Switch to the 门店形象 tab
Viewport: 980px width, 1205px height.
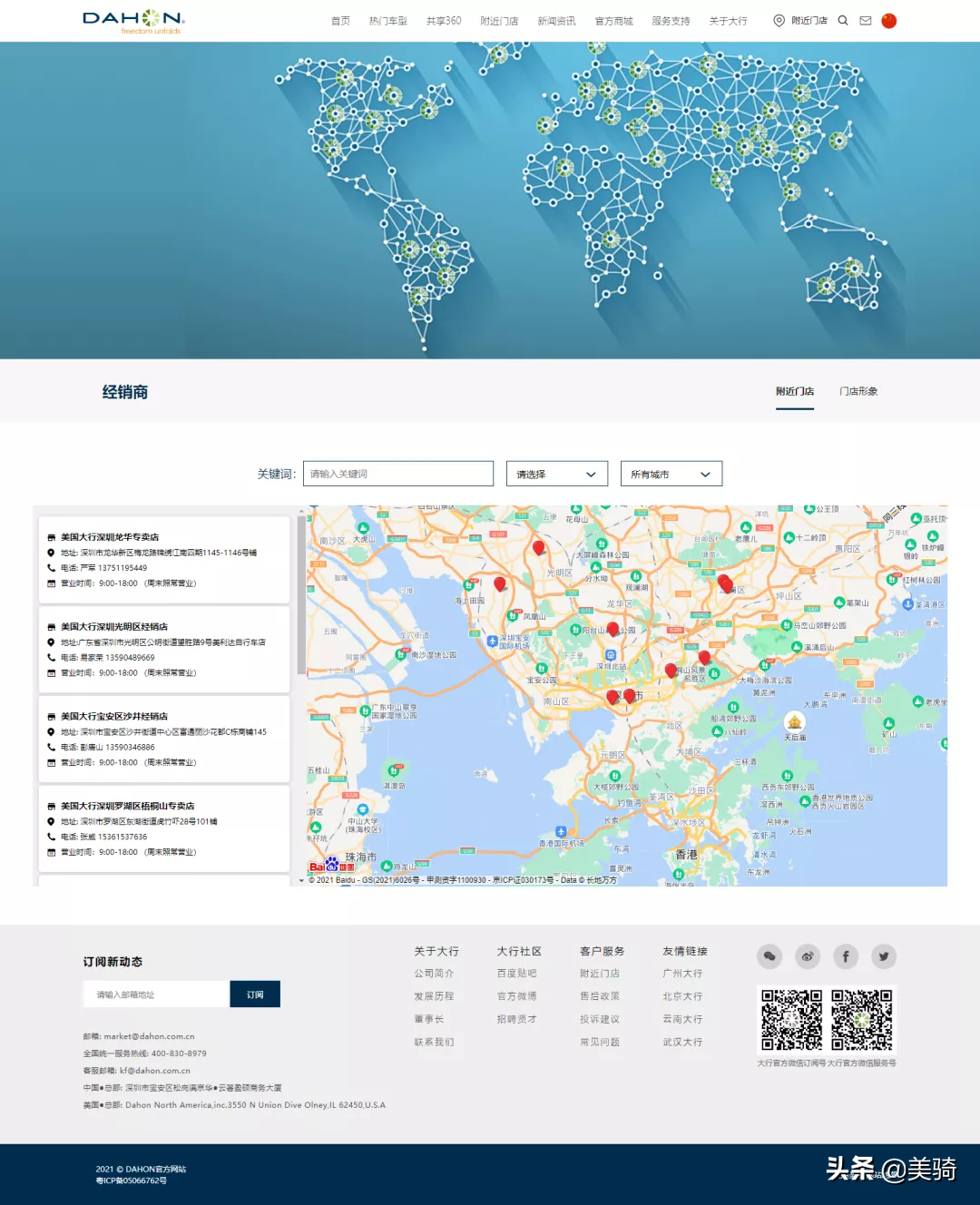pos(858,391)
